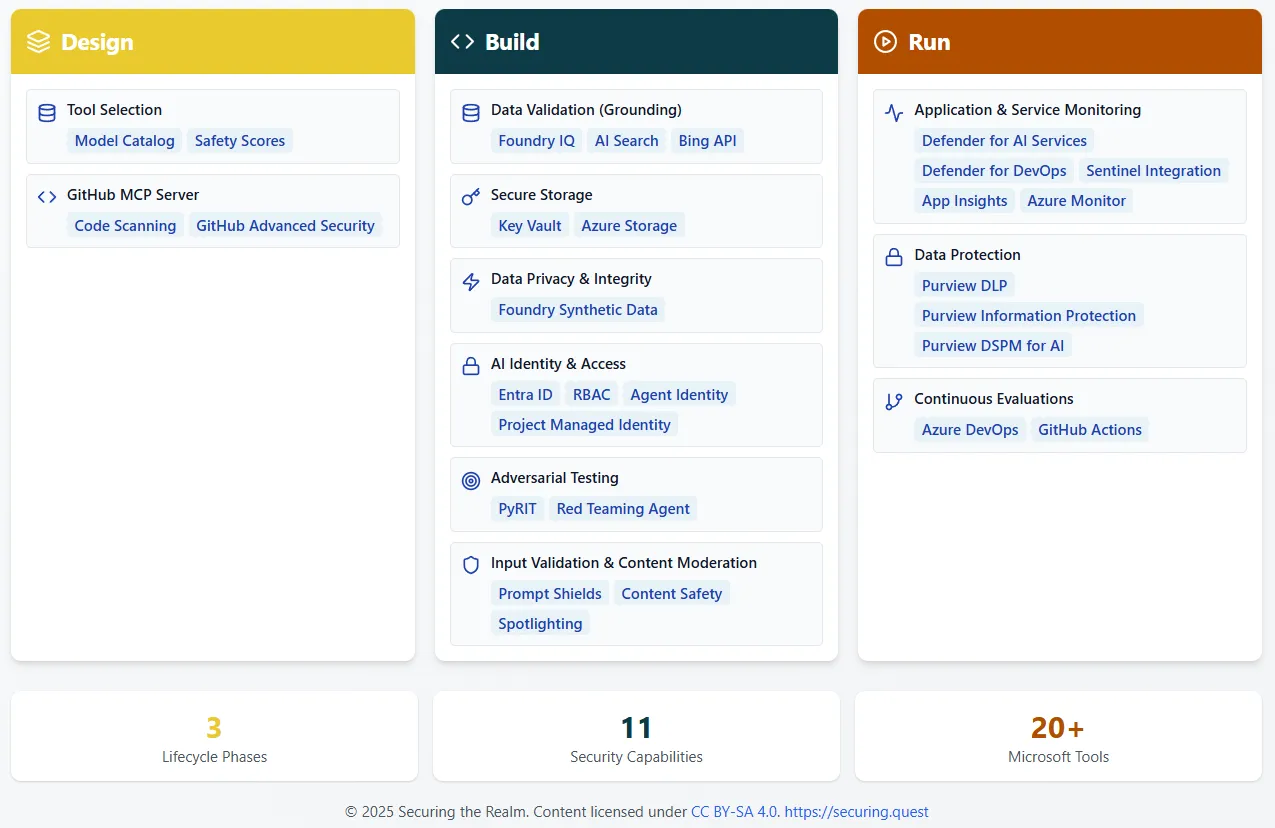Viewport: 1275px width, 828px height.
Task: Click the Purview DLP tag under Data Protection
Action: pyautogui.click(x=964, y=285)
